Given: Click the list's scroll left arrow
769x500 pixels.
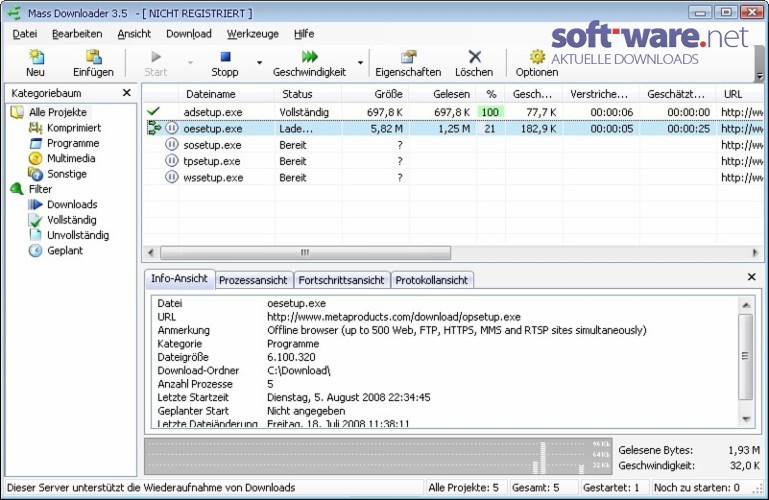Looking at the screenshot, I should tap(151, 252).
